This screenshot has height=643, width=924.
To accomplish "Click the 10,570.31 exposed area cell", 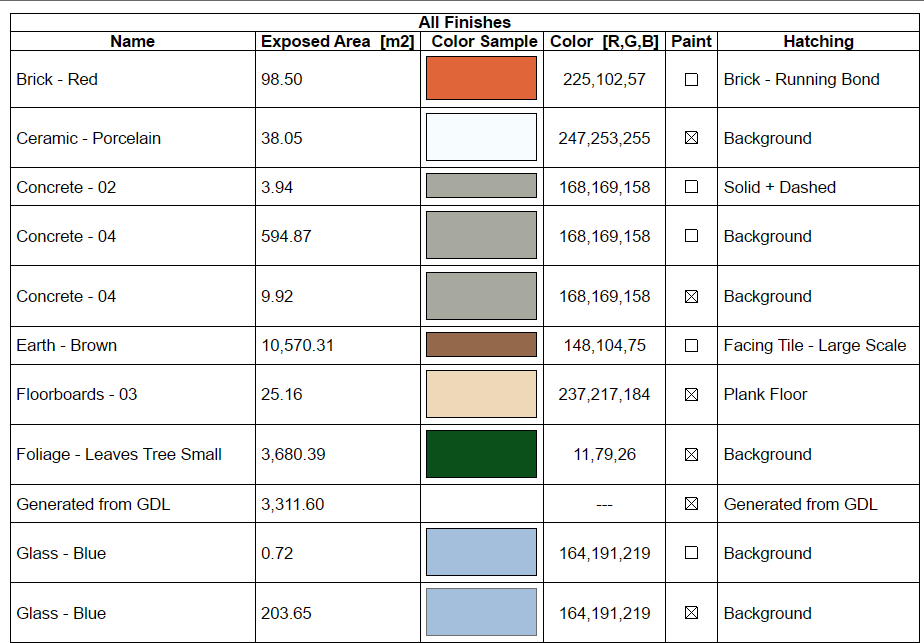I will [x=297, y=346].
